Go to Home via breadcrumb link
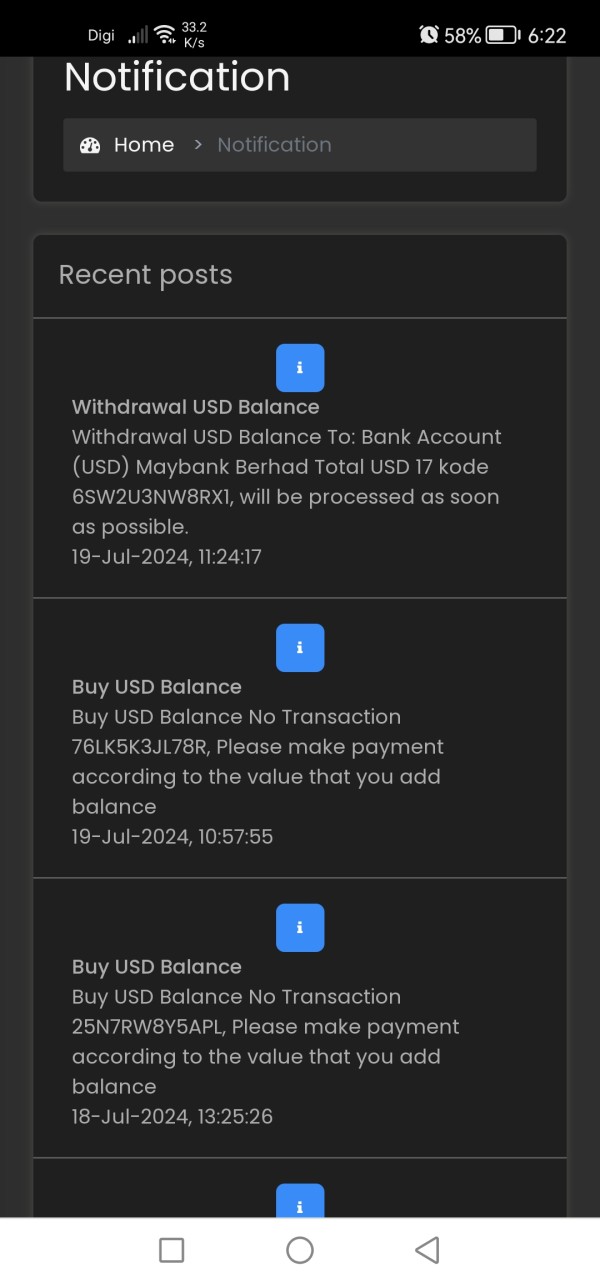600x1283 pixels. 144,145
